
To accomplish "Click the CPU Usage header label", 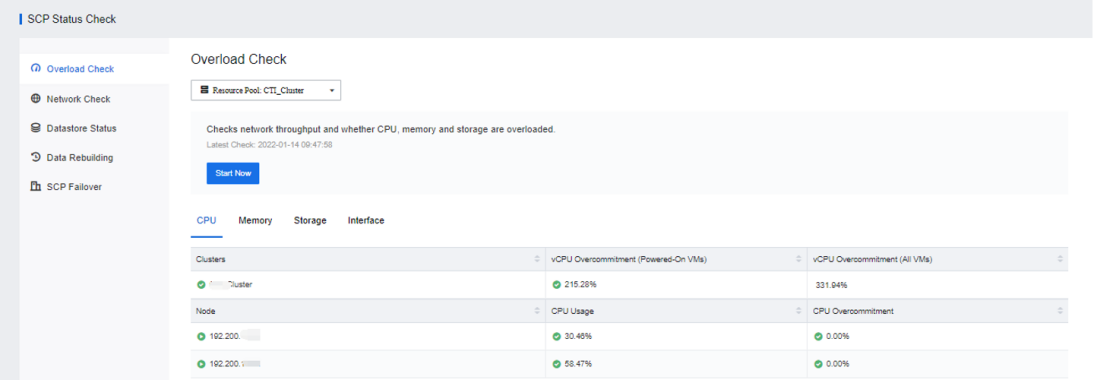I will pos(573,311).
